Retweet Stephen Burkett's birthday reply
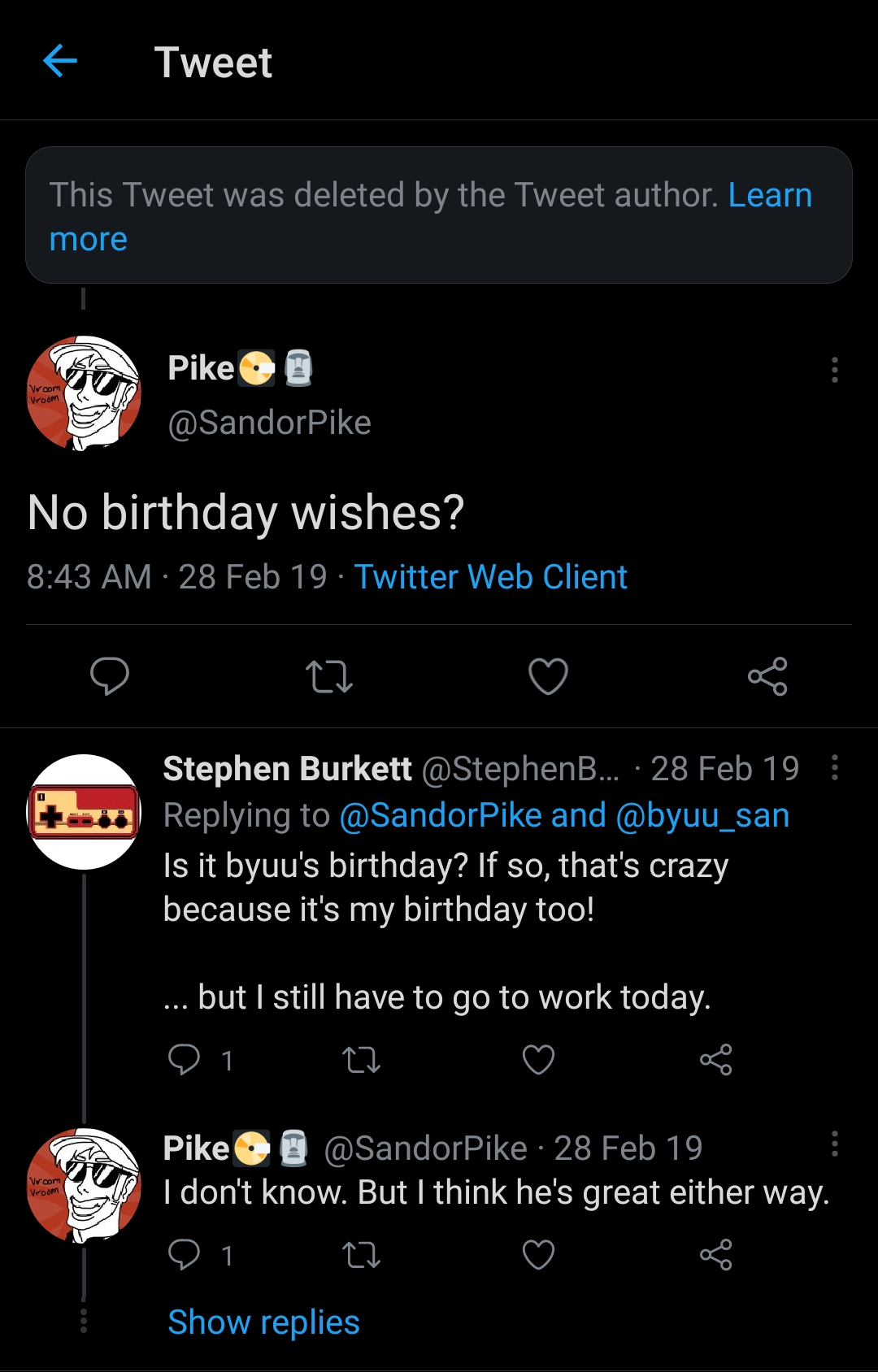The image size is (878, 1372). coord(361,1060)
